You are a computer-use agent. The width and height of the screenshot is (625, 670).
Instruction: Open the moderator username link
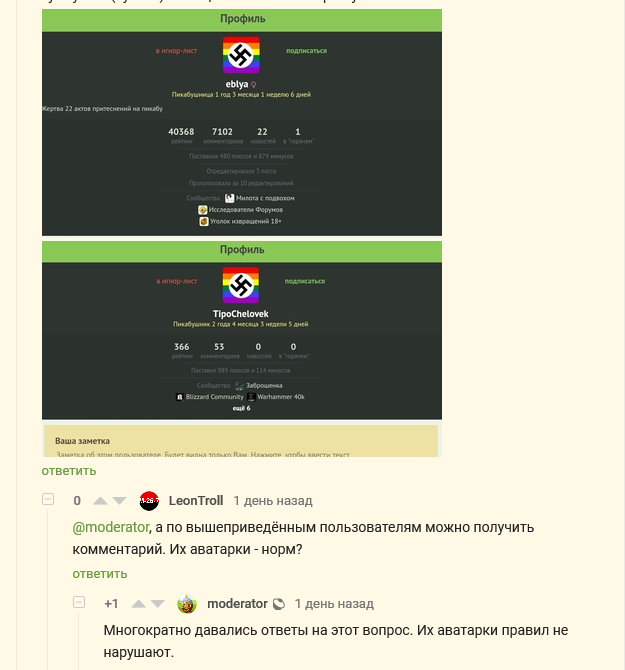(x=237, y=604)
